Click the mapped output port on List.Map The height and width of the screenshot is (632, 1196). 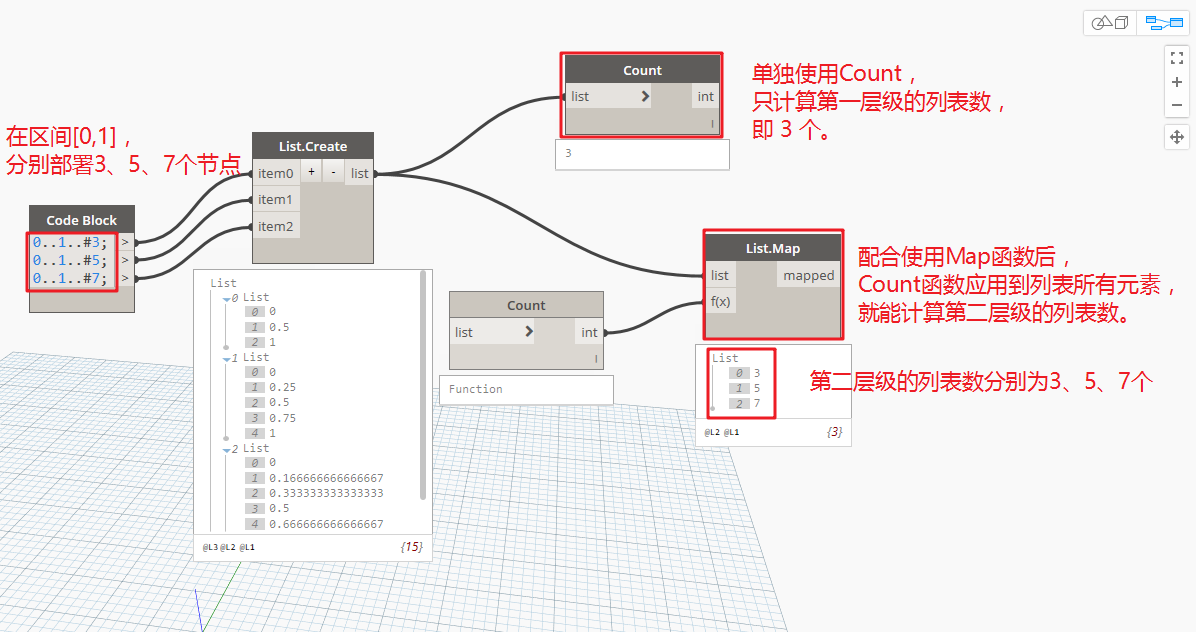click(809, 275)
